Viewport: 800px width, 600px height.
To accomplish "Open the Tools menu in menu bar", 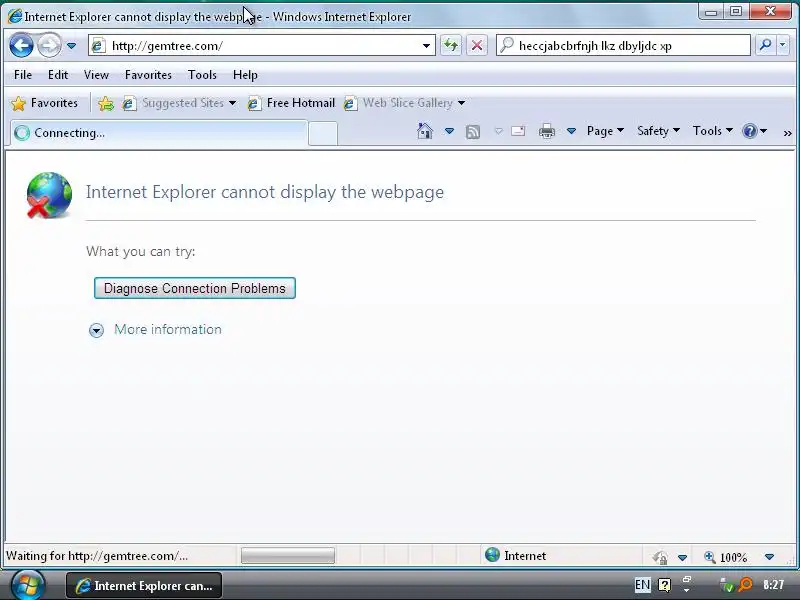I will pyautogui.click(x=202, y=75).
